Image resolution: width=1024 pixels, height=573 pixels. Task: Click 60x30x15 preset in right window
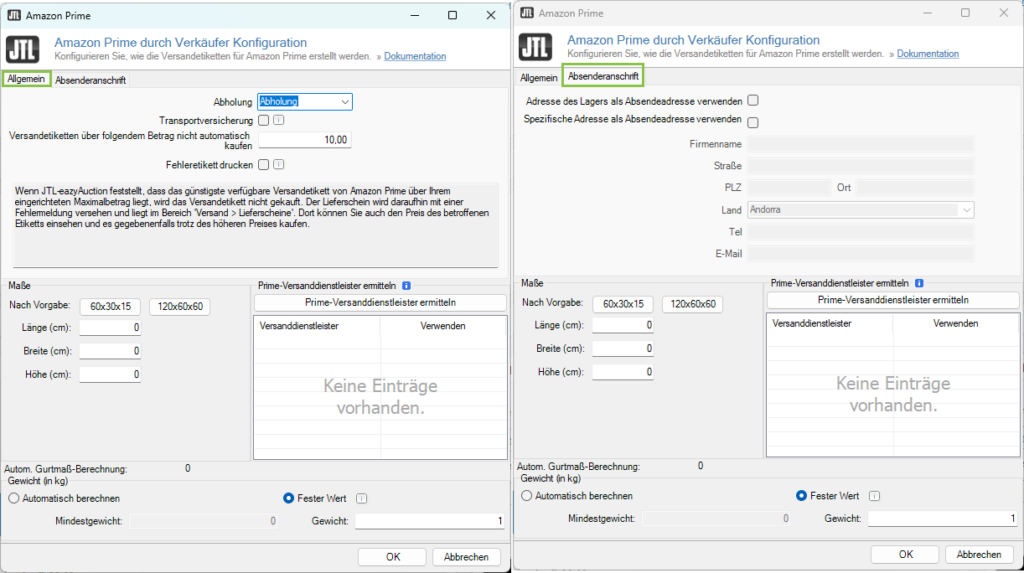coord(623,304)
